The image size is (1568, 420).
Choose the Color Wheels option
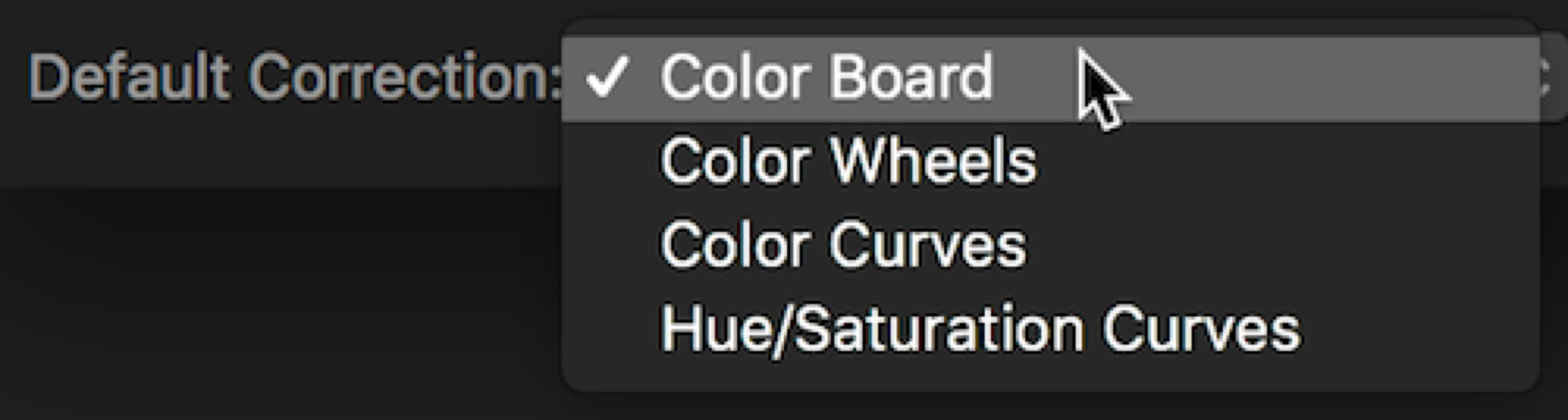tap(848, 162)
